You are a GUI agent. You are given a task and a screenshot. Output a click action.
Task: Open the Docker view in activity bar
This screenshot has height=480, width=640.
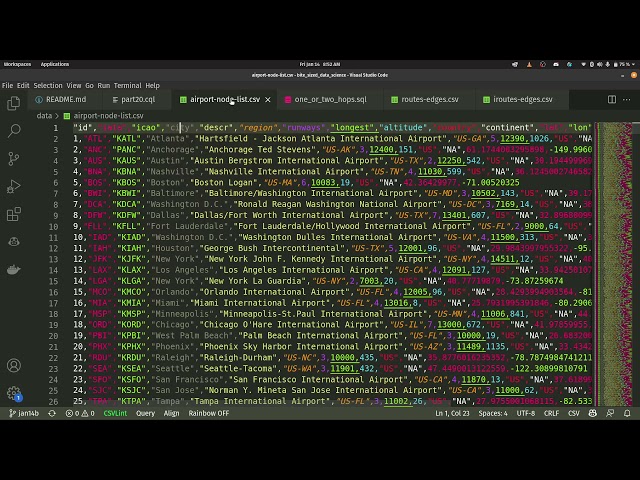[x=14, y=269]
